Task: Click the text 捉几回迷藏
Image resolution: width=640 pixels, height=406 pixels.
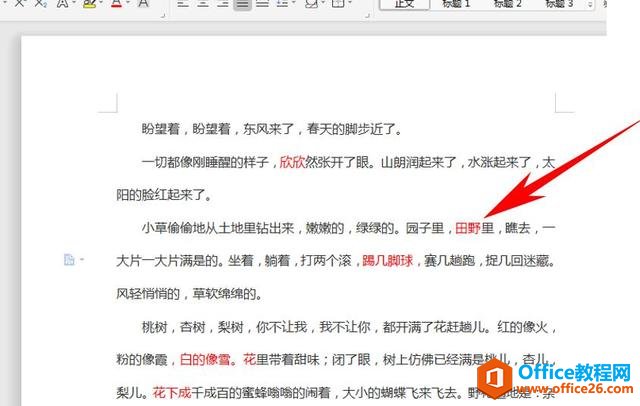Action: [517, 260]
